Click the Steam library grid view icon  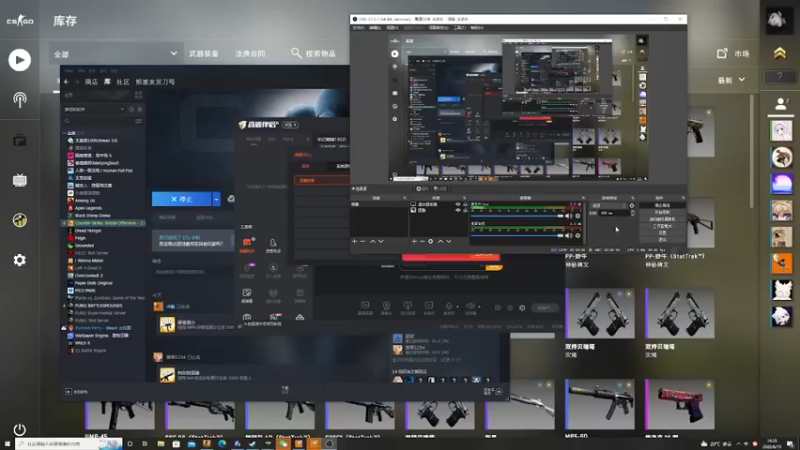point(138,95)
